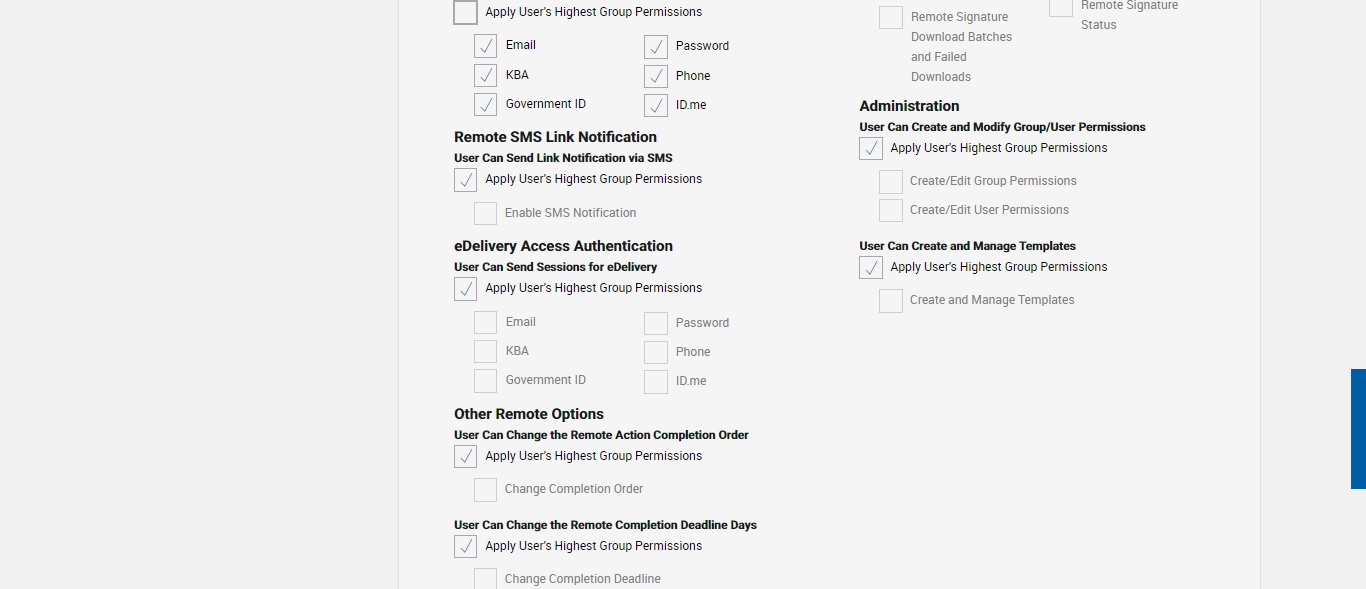Screen dimensions: 1366x589
Task: Check the Change Completion Order box
Action: point(486,489)
